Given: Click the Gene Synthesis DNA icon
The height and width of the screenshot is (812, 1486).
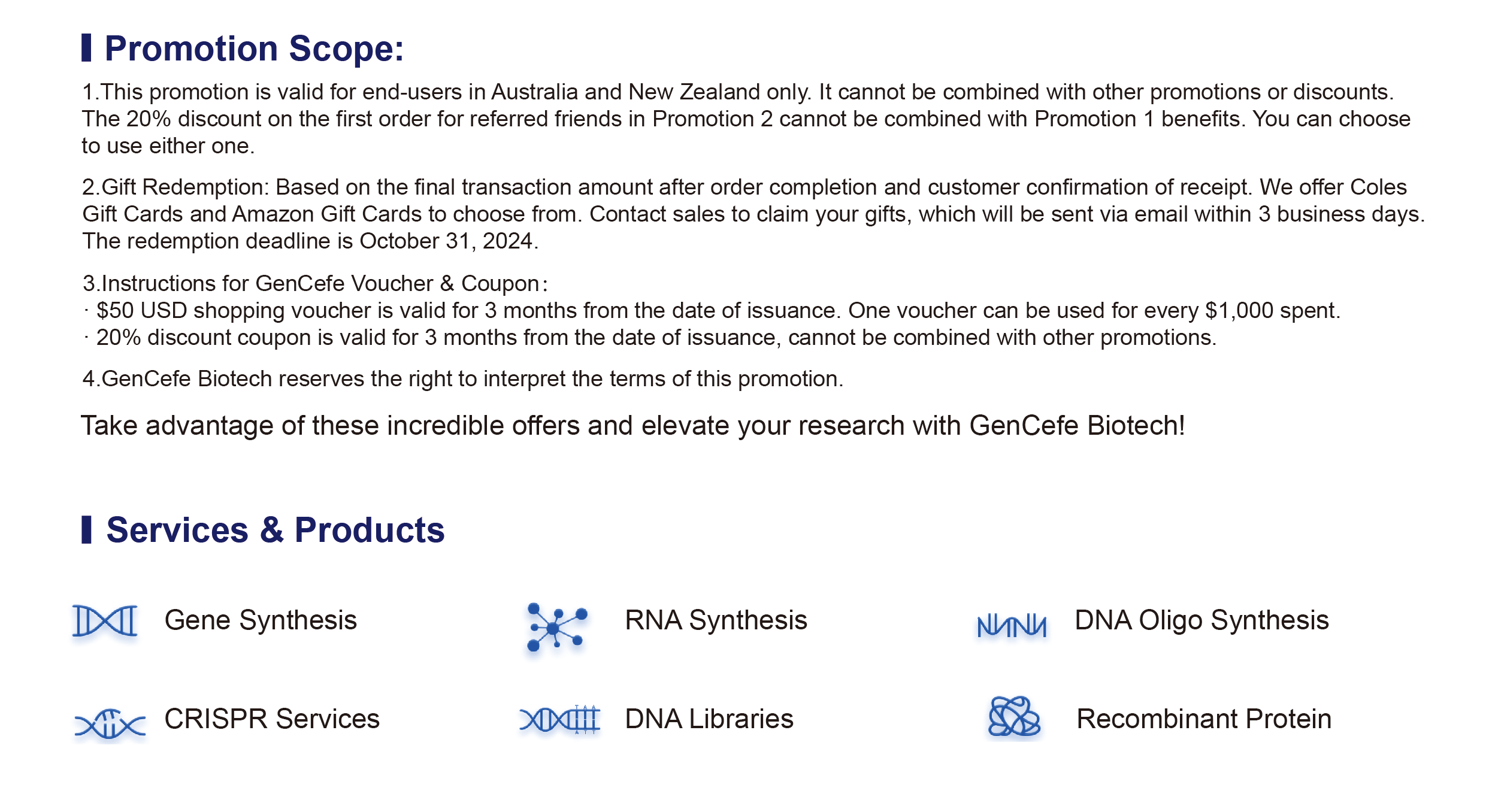Looking at the screenshot, I should (105, 621).
